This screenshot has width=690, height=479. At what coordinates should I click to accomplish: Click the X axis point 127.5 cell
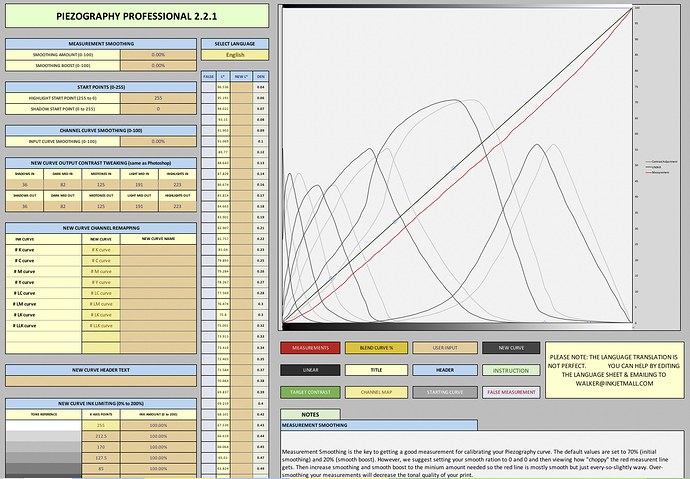(101, 458)
